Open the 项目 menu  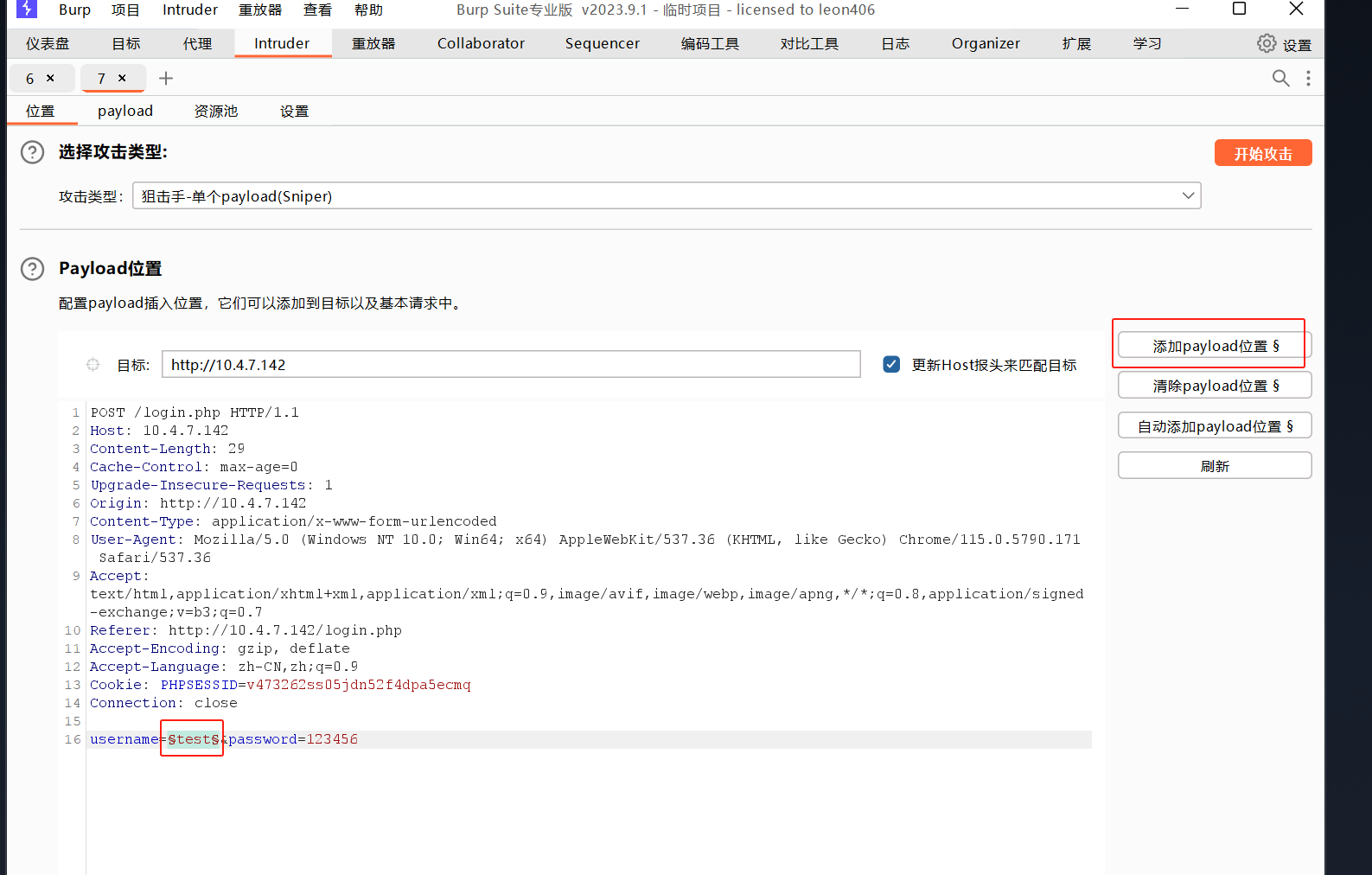(x=125, y=10)
